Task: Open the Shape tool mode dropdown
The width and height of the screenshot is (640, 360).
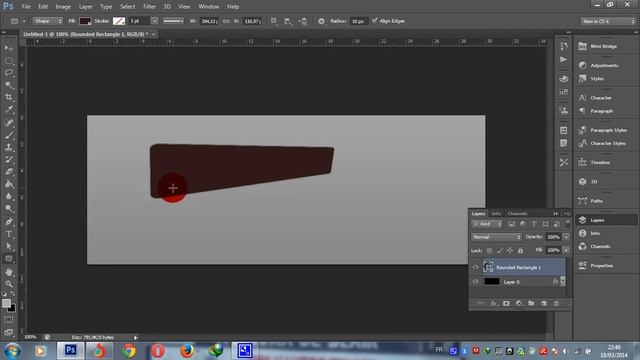Action: (48, 21)
